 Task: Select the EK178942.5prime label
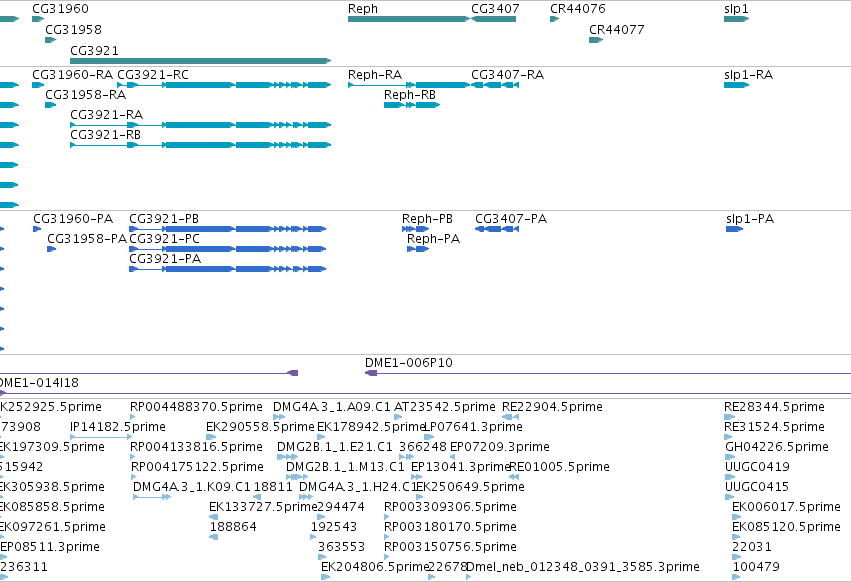pyautogui.click(x=370, y=427)
